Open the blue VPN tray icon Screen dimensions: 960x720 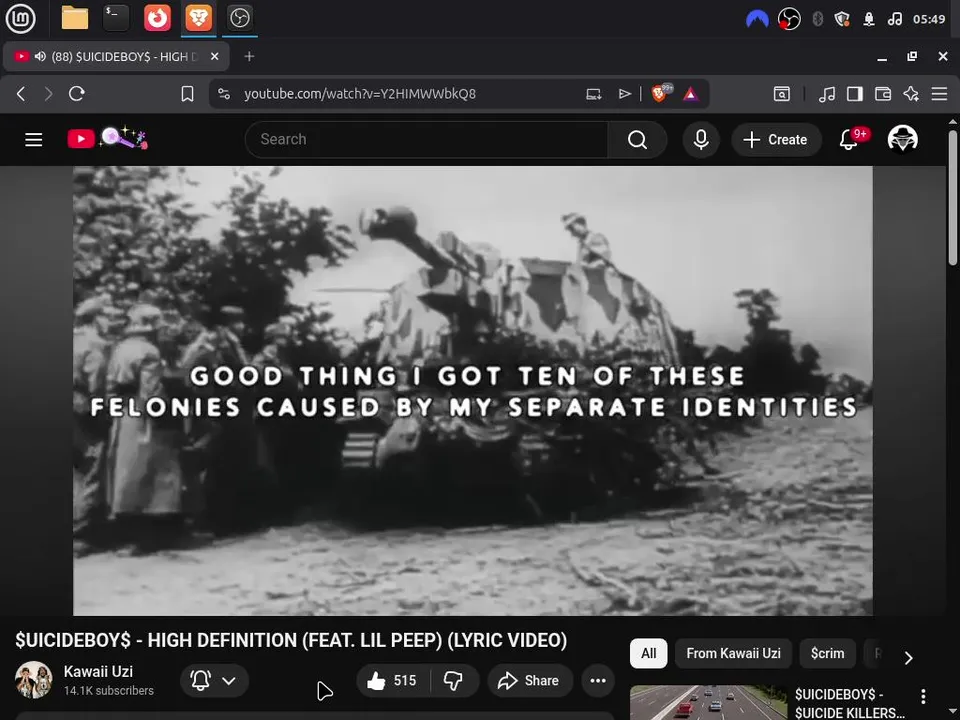[x=757, y=19]
